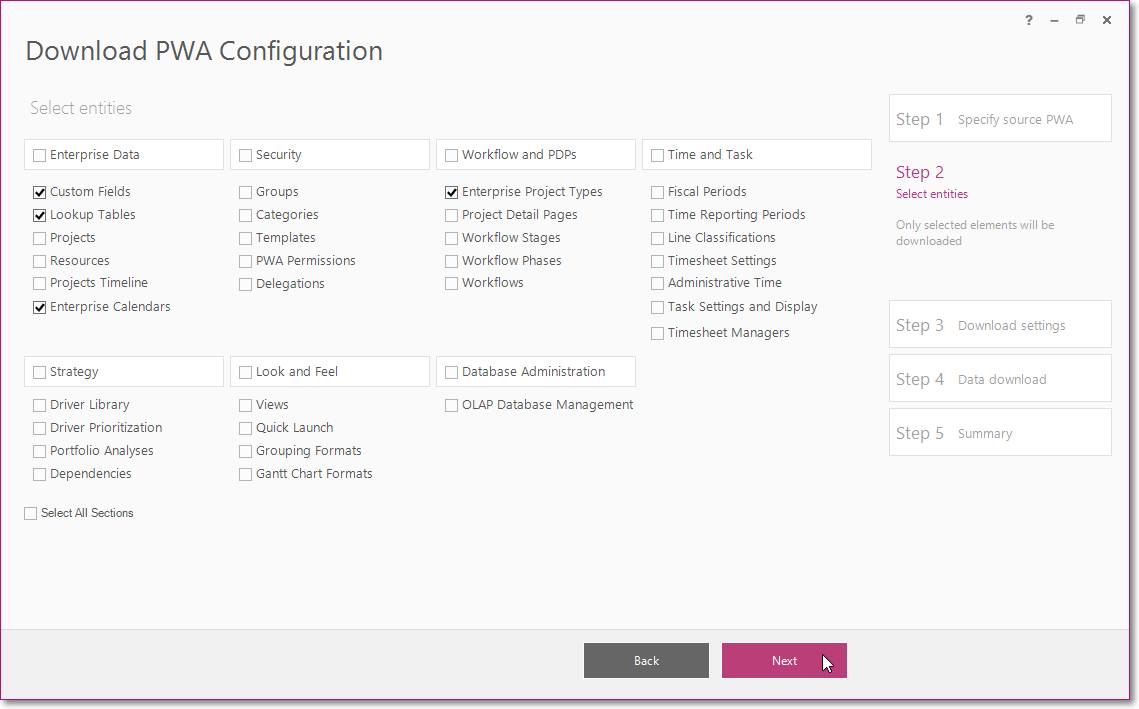The width and height of the screenshot is (1139, 709).
Task: Select the Templates checkbox
Action: click(246, 238)
